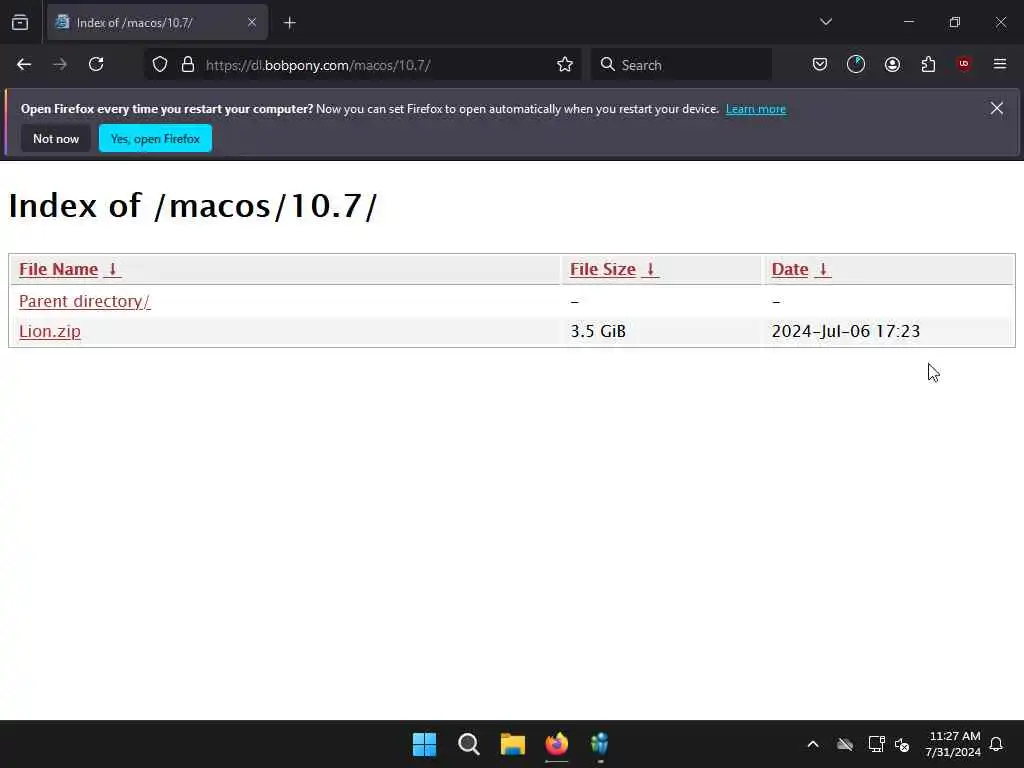Reload the current page
Viewport: 1024px width, 768px height.
(x=96, y=65)
